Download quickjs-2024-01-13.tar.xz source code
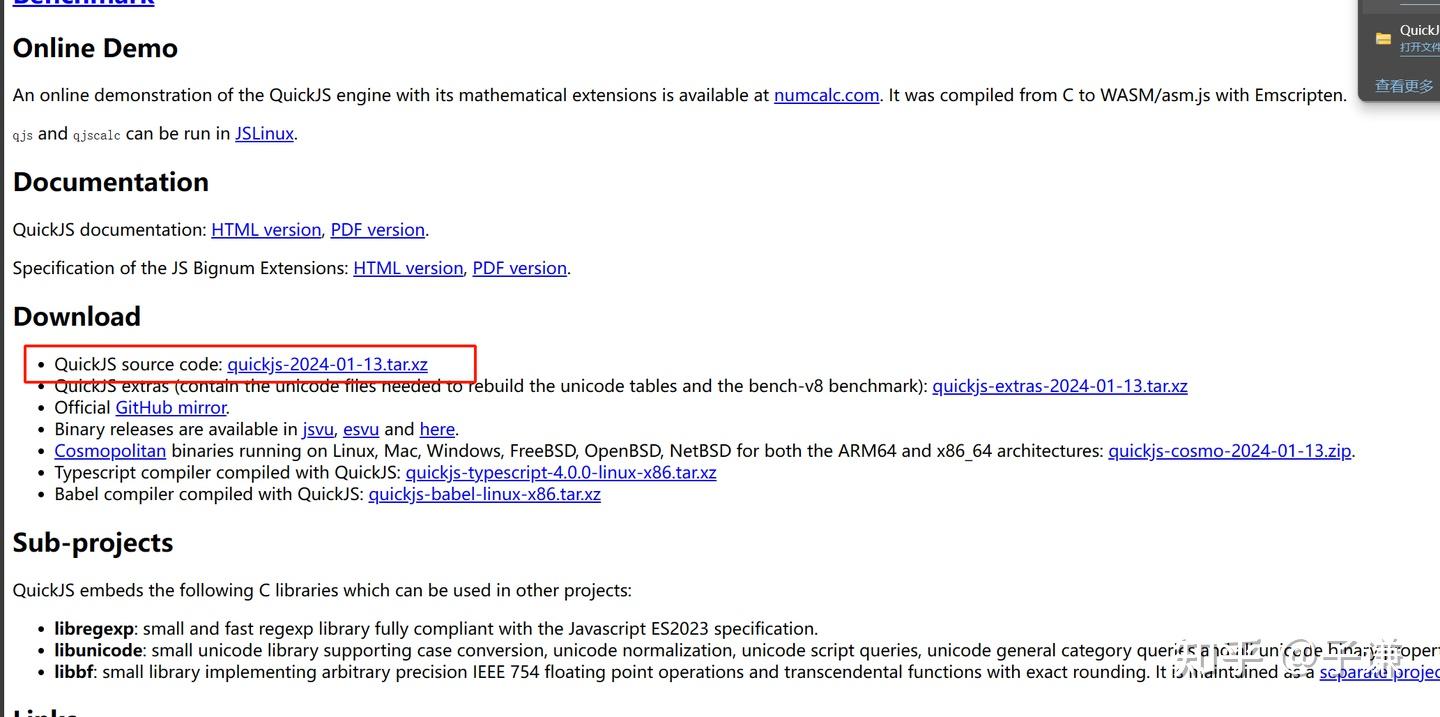Image resolution: width=1440 pixels, height=717 pixels. [x=327, y=364]
